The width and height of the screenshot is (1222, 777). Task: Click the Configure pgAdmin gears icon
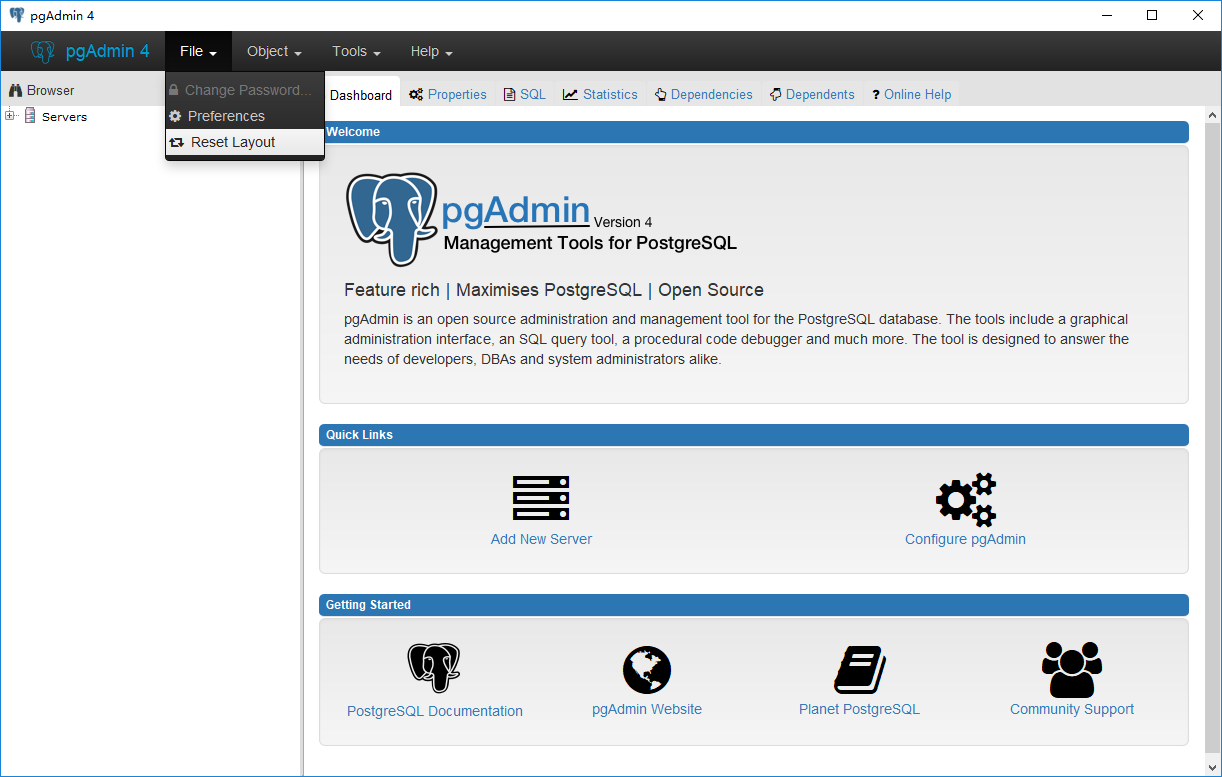point(965,499)
